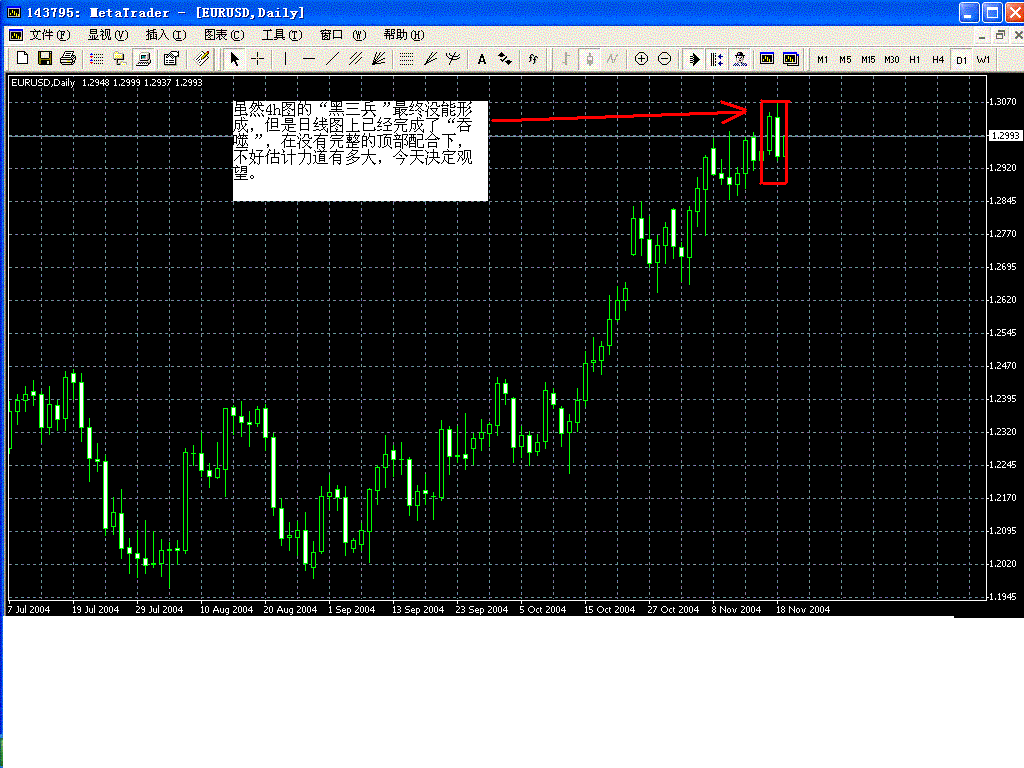This screenshot has height=768, width=1024.
Task: Open the 显视(V) menu
Action: [108, 35]
